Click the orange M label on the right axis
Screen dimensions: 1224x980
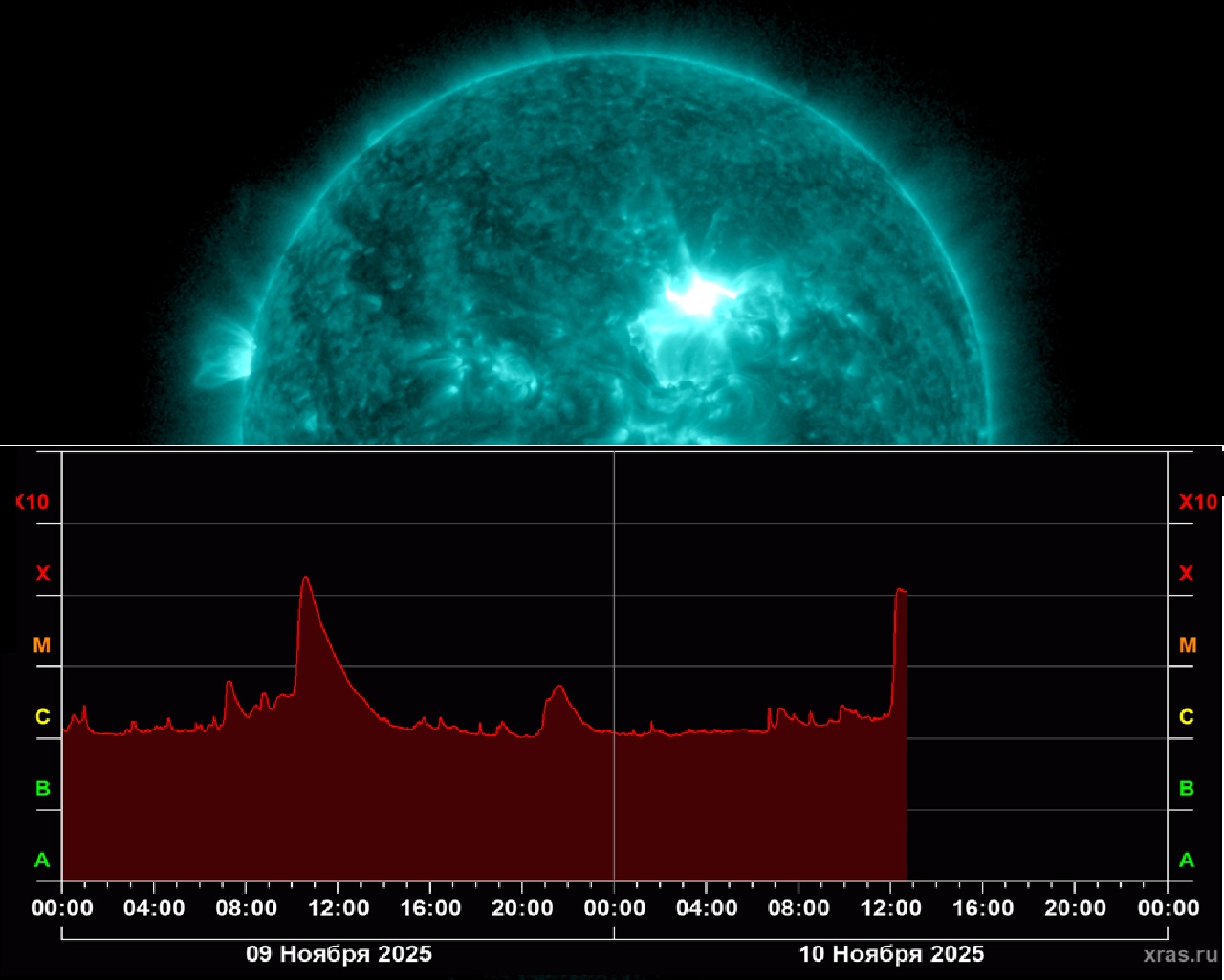[x=1188, y=645]
